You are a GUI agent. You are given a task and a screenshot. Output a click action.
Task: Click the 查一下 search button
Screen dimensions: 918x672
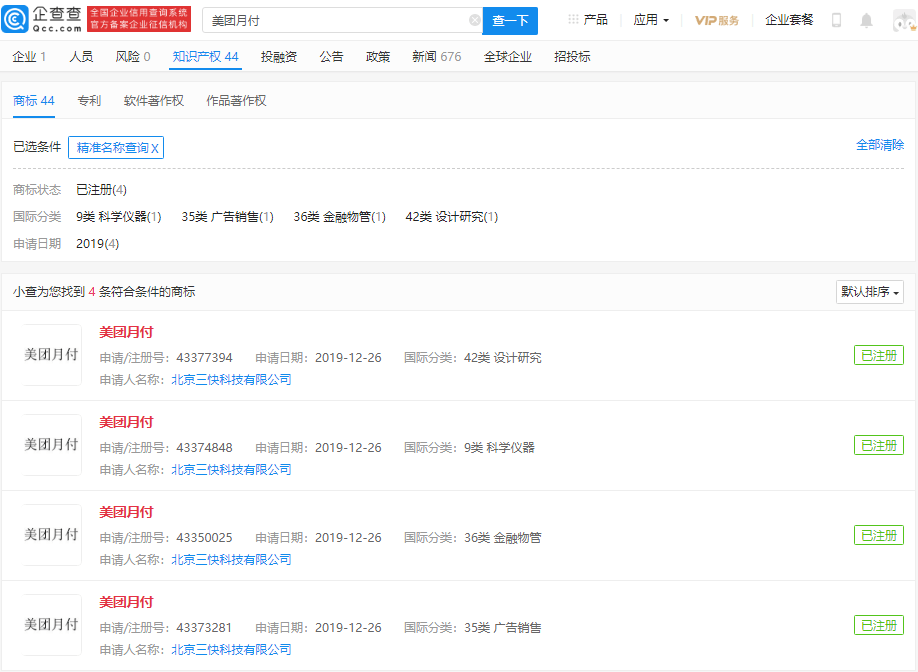click(x=510, y=21)
